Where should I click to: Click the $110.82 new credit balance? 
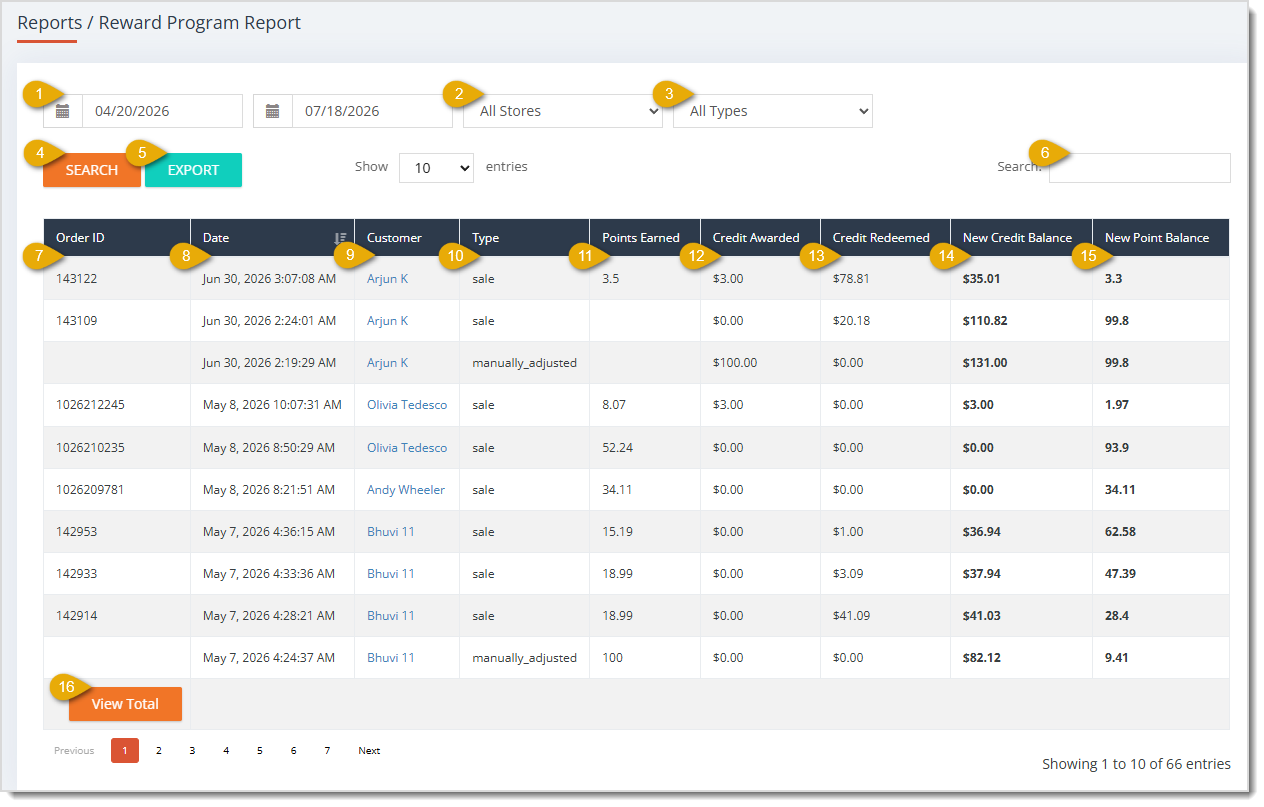point(985,321)
